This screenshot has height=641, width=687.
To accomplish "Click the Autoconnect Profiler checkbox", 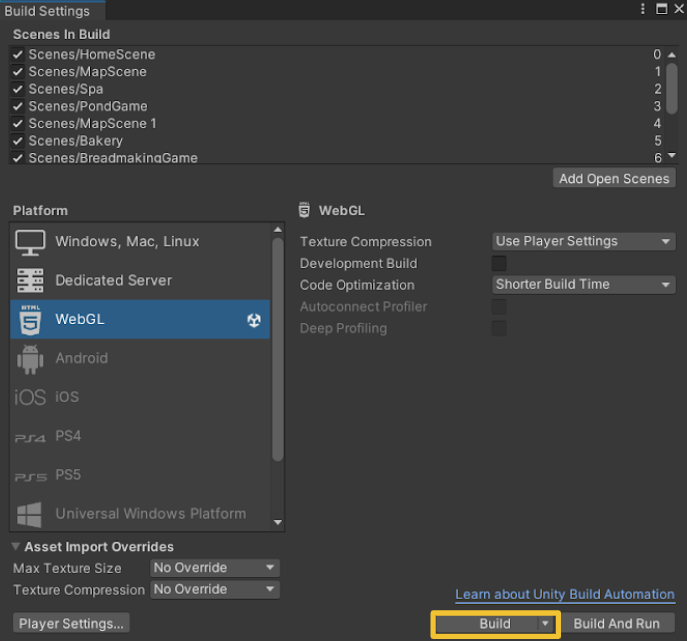I will pos(499,307).
